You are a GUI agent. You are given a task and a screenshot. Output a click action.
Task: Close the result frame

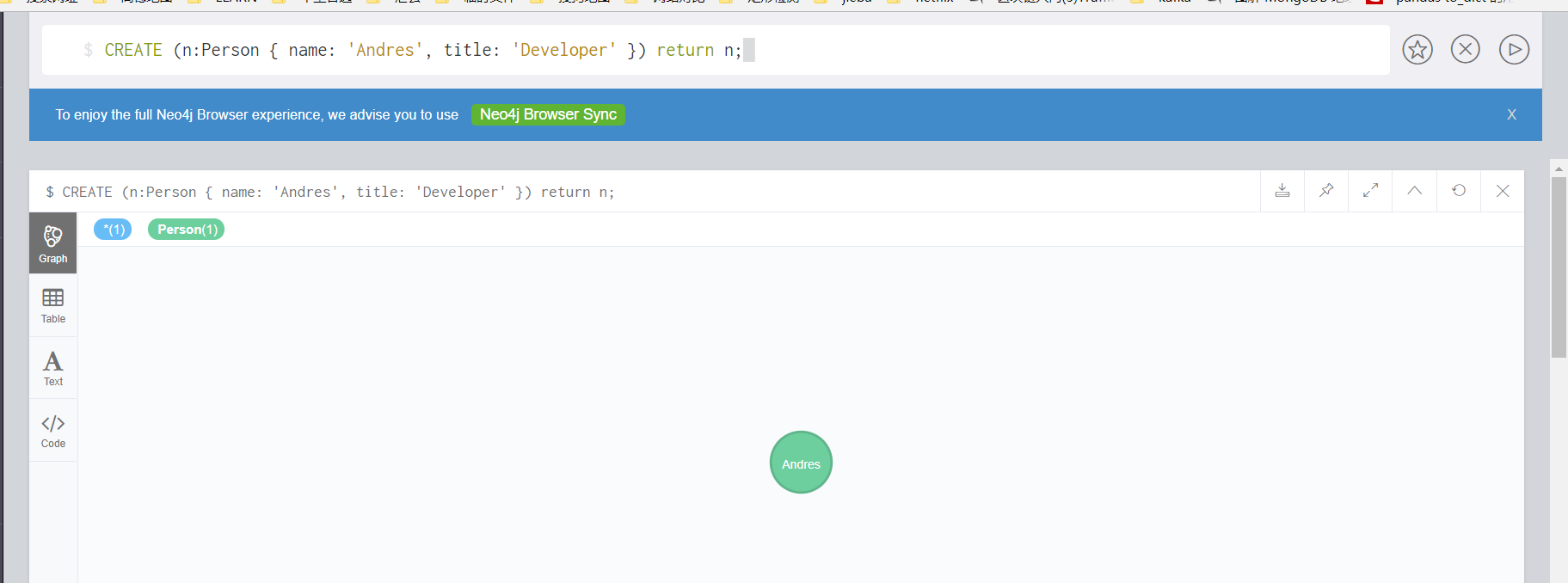click(1503, 191)
